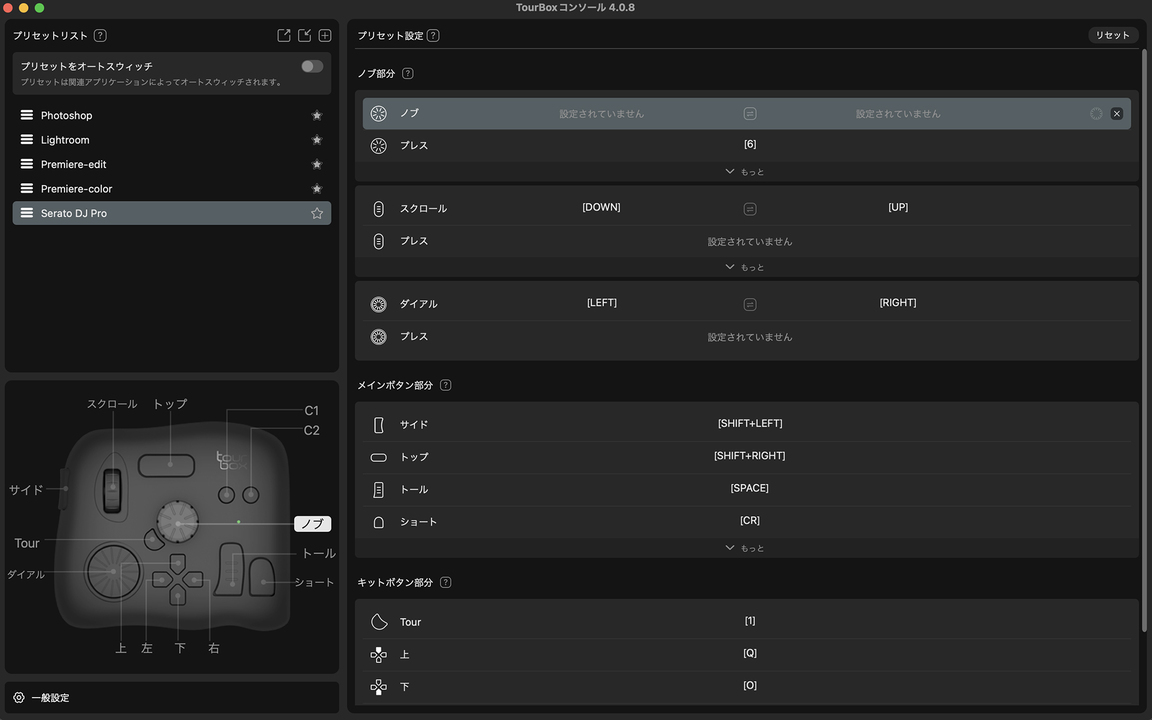Screen dimensions: 1152x720
Task: Edit the サイド [SHIFT+LEFT] assignment
Action: click(x=749, y=423)
